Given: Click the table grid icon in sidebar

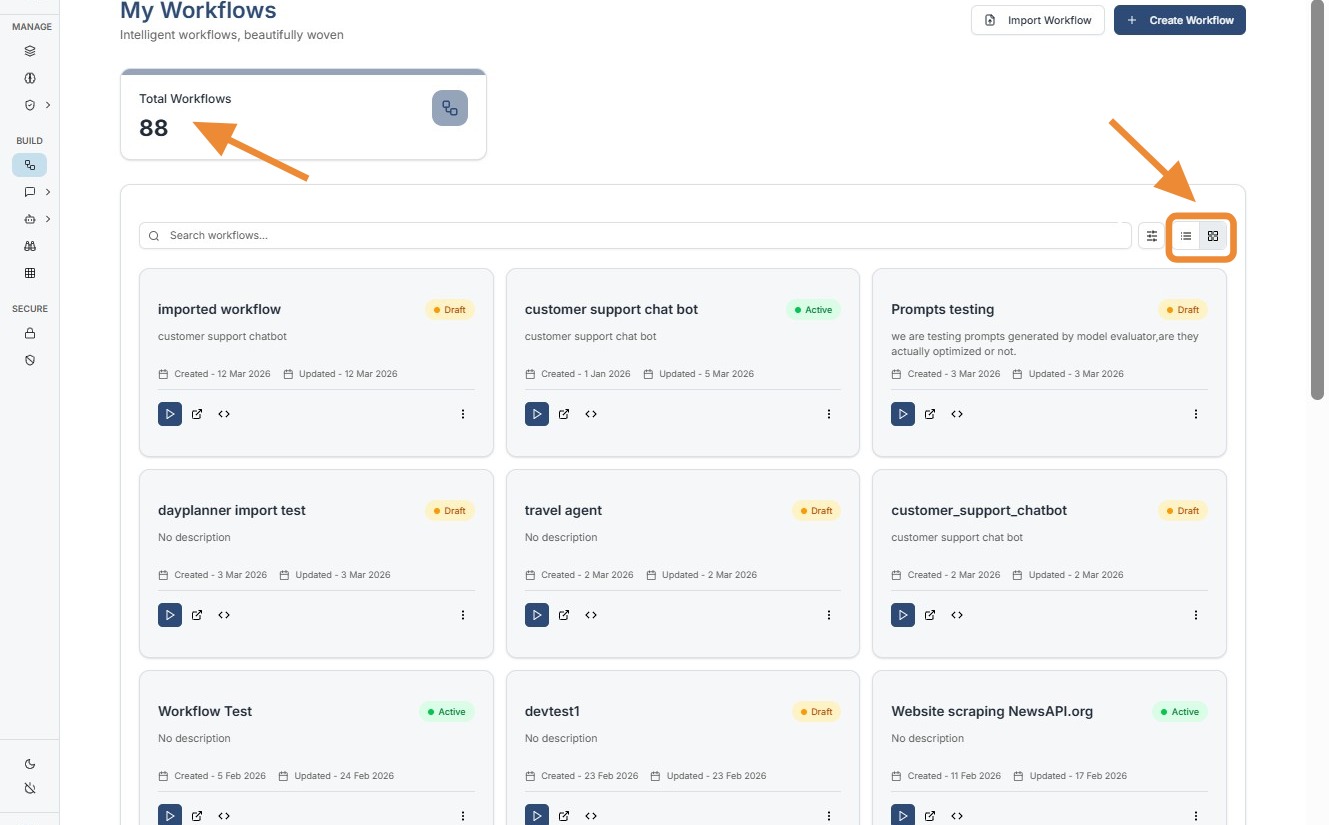Looking at the screenshot, I should click(x=30, y=273).
